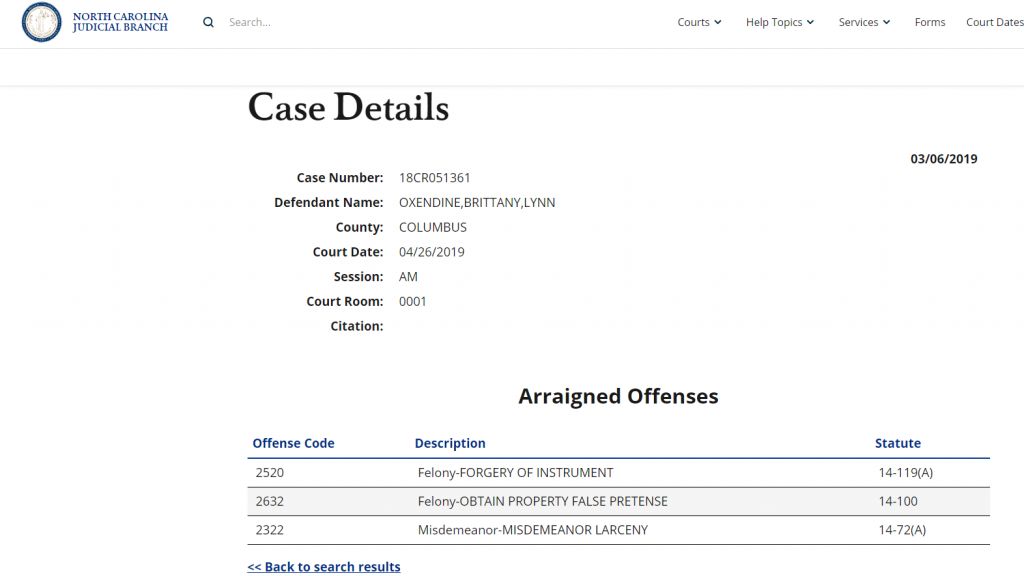Click the North Carolina Judicial Branch title text

[x=120, y=22]
